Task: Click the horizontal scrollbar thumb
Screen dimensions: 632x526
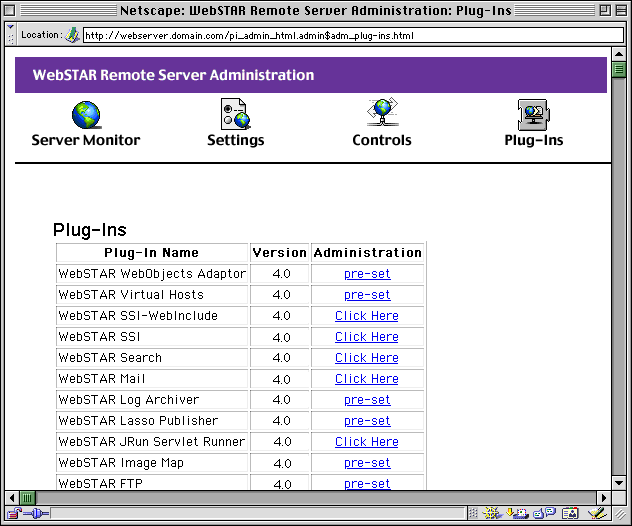Action: pos(27,498)
